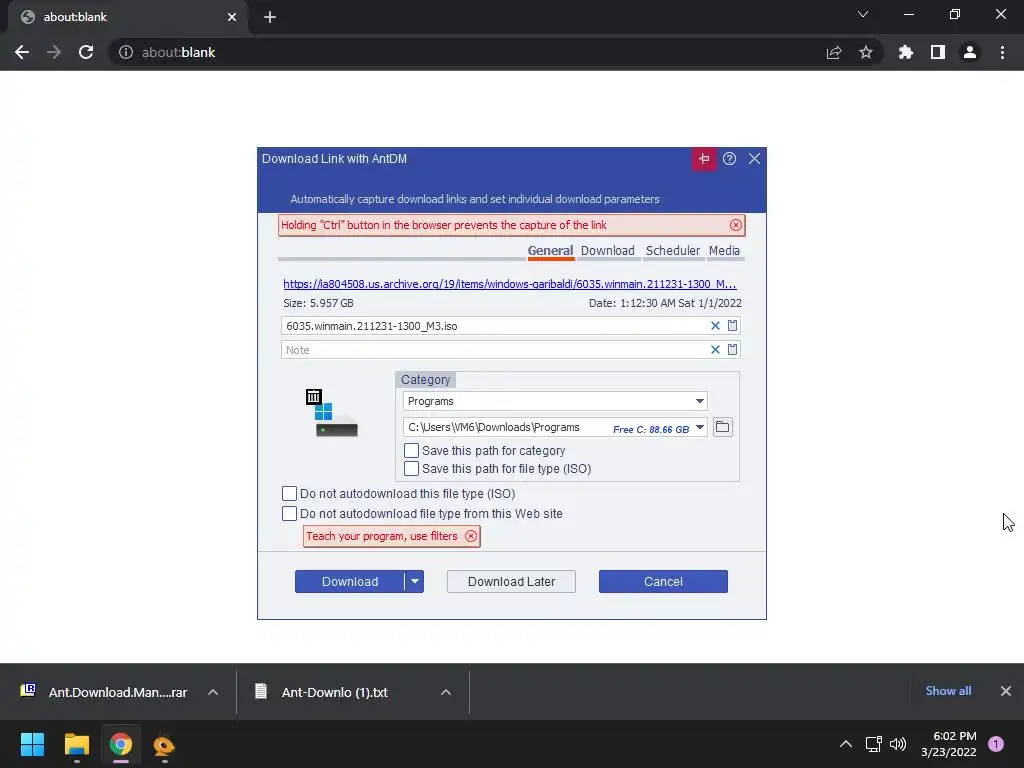Open a new browser tab
The width and height of the screenshot is (1024, 768).
click(270, 17)
